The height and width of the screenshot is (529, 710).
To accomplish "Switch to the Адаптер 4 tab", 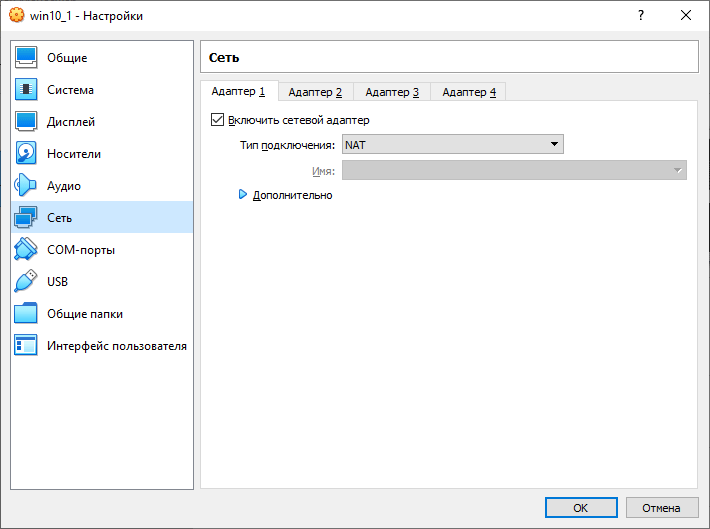I will [x=469, y=92].
